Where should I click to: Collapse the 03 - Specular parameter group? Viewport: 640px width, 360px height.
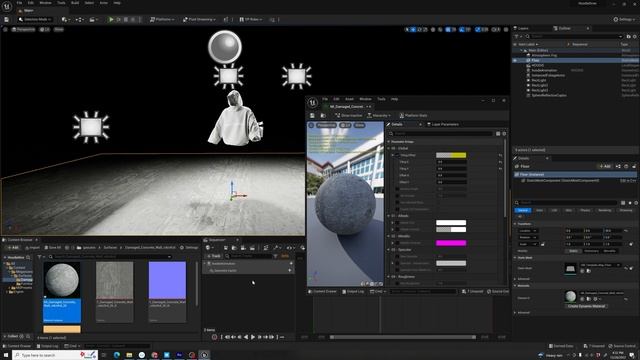click(x=389, y=249)
